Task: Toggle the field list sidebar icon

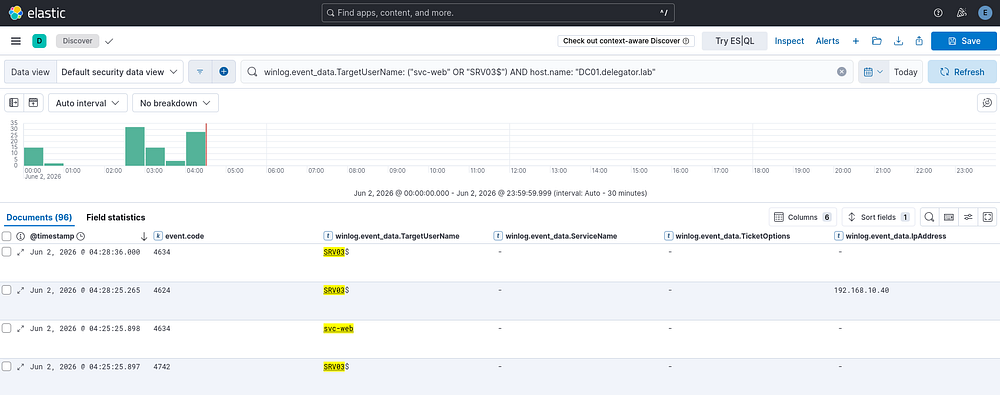Action: click(14, 103)
